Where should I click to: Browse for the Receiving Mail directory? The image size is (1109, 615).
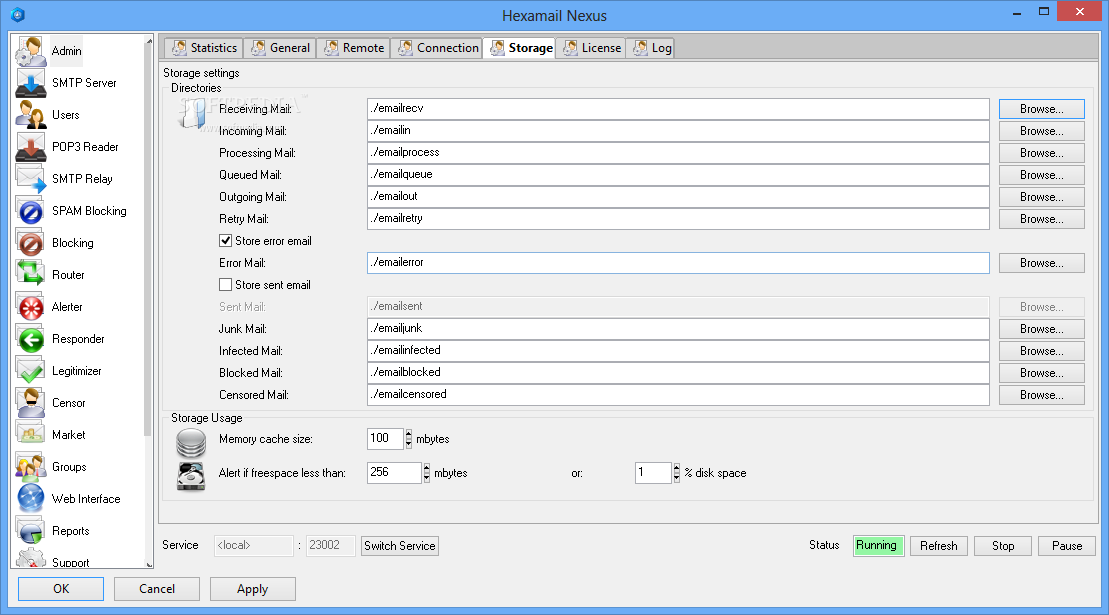point(1041,109)
